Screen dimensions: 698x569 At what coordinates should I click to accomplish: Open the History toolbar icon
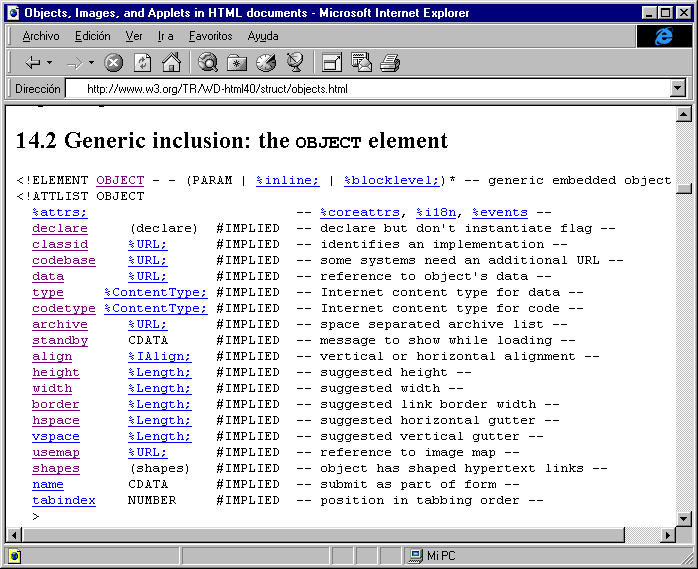pyautogui.click(x=266, y=63)
